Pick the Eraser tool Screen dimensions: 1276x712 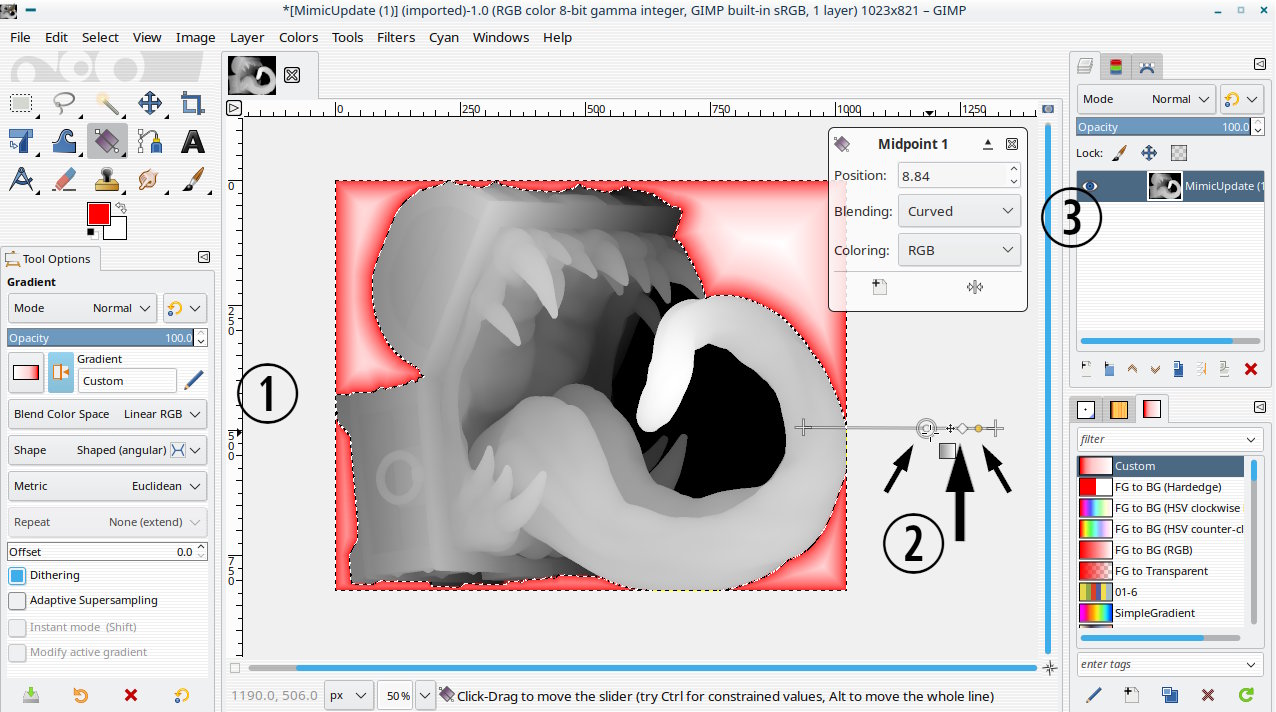click(64, 179)
